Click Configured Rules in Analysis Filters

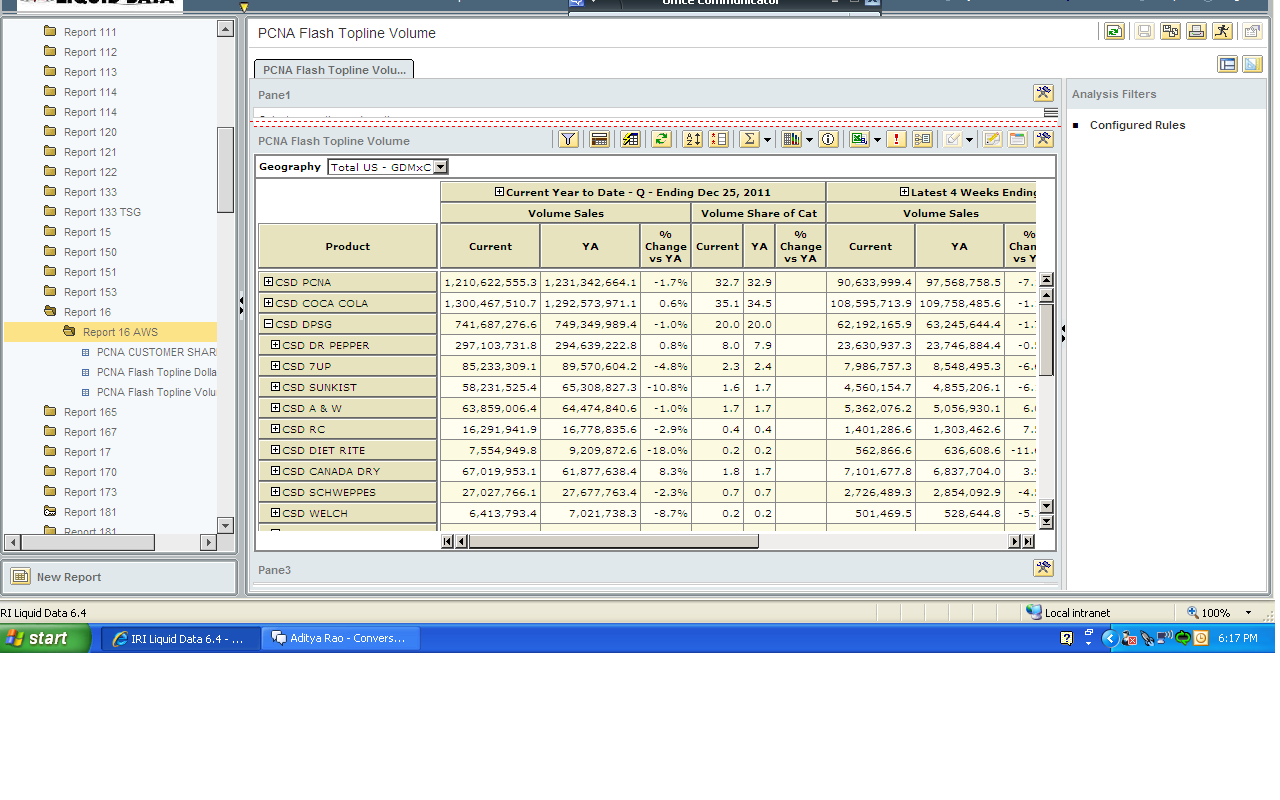pos(1137,125)
